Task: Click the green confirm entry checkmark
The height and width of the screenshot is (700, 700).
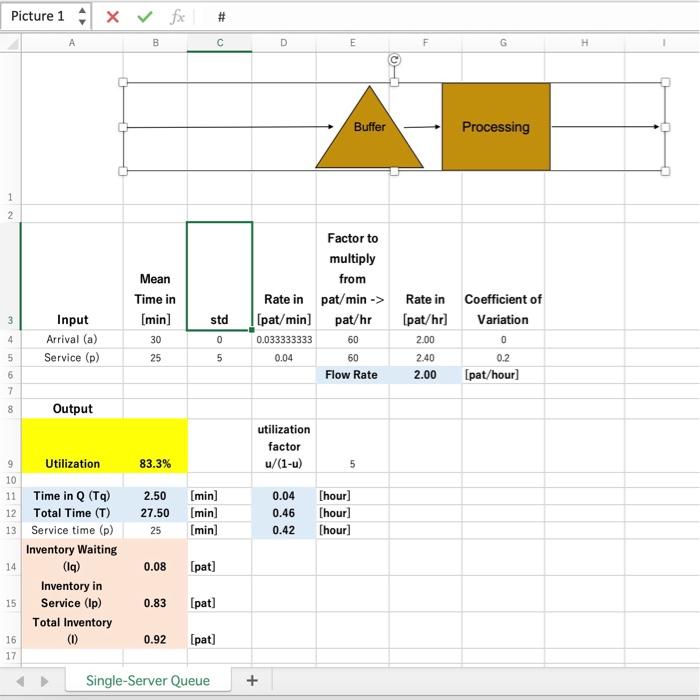Action: (x=145, y=17)
